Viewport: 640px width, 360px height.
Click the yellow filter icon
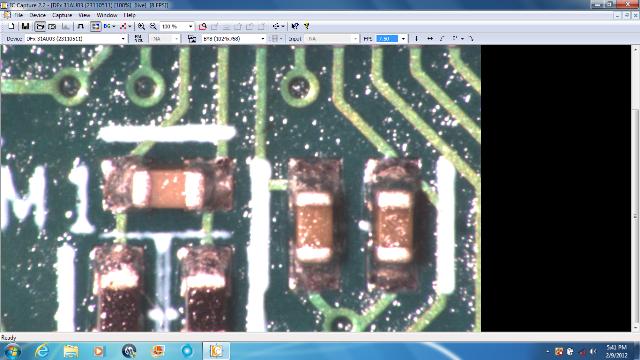[x=307, y=27]
